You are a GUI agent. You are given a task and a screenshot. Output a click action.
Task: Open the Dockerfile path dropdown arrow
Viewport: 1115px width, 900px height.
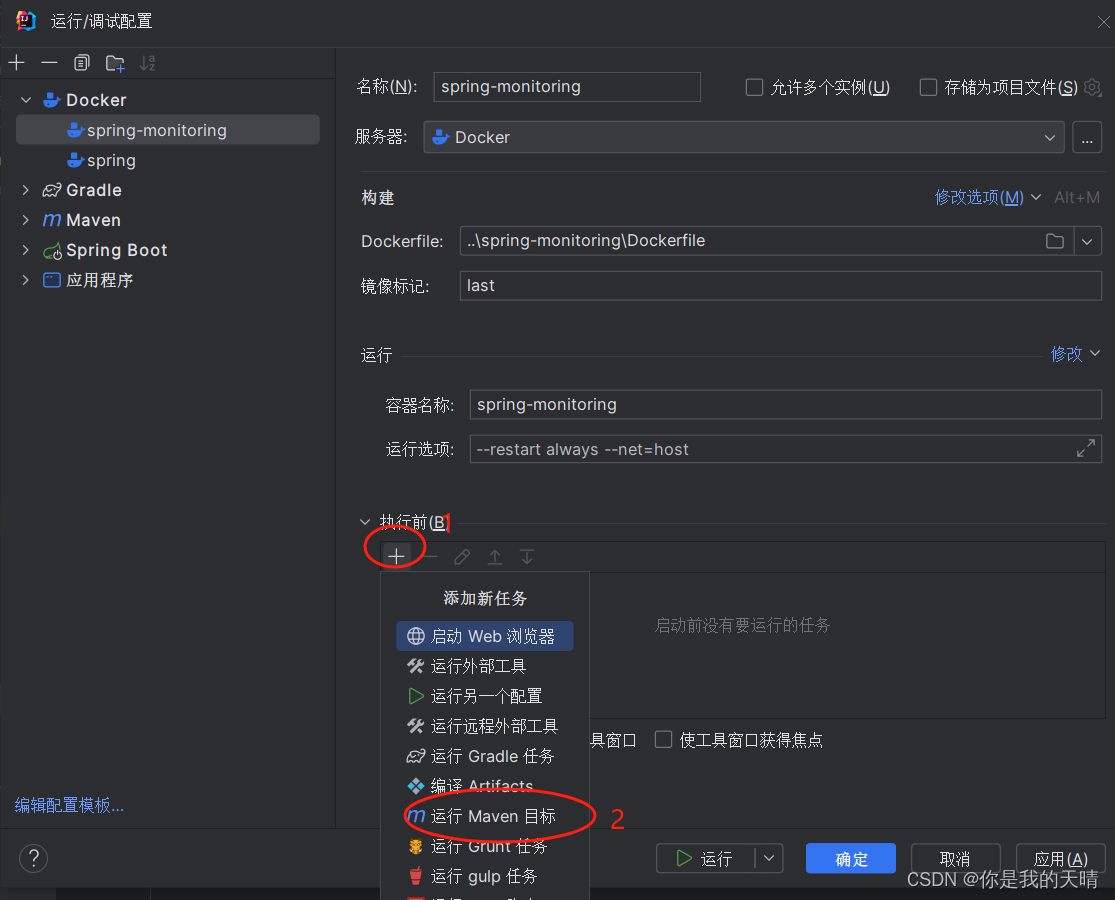(1087, 241)
